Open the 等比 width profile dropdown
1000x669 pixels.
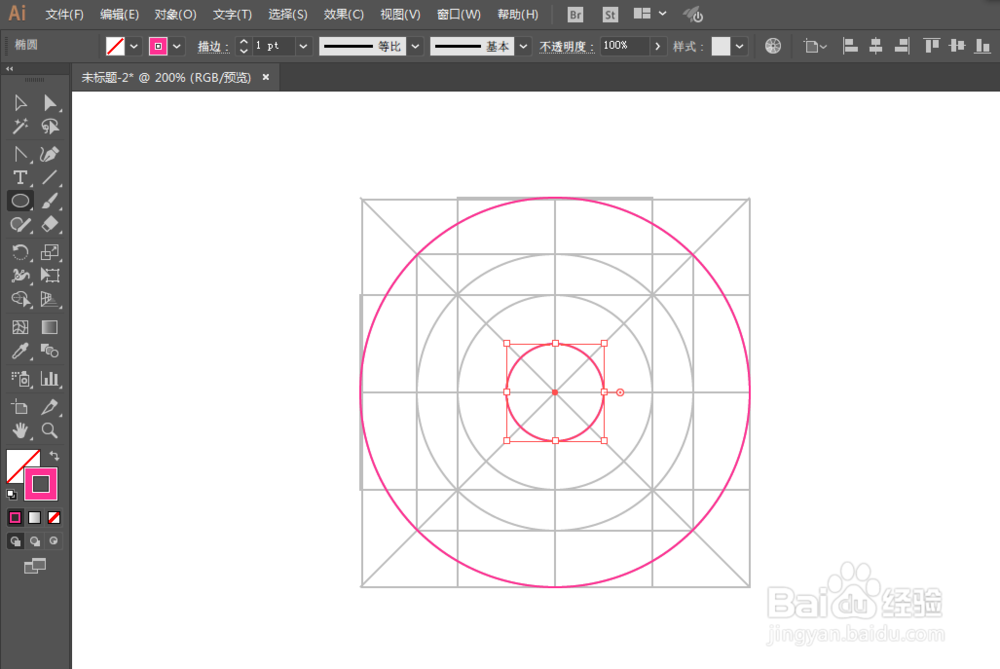[415, 45]
